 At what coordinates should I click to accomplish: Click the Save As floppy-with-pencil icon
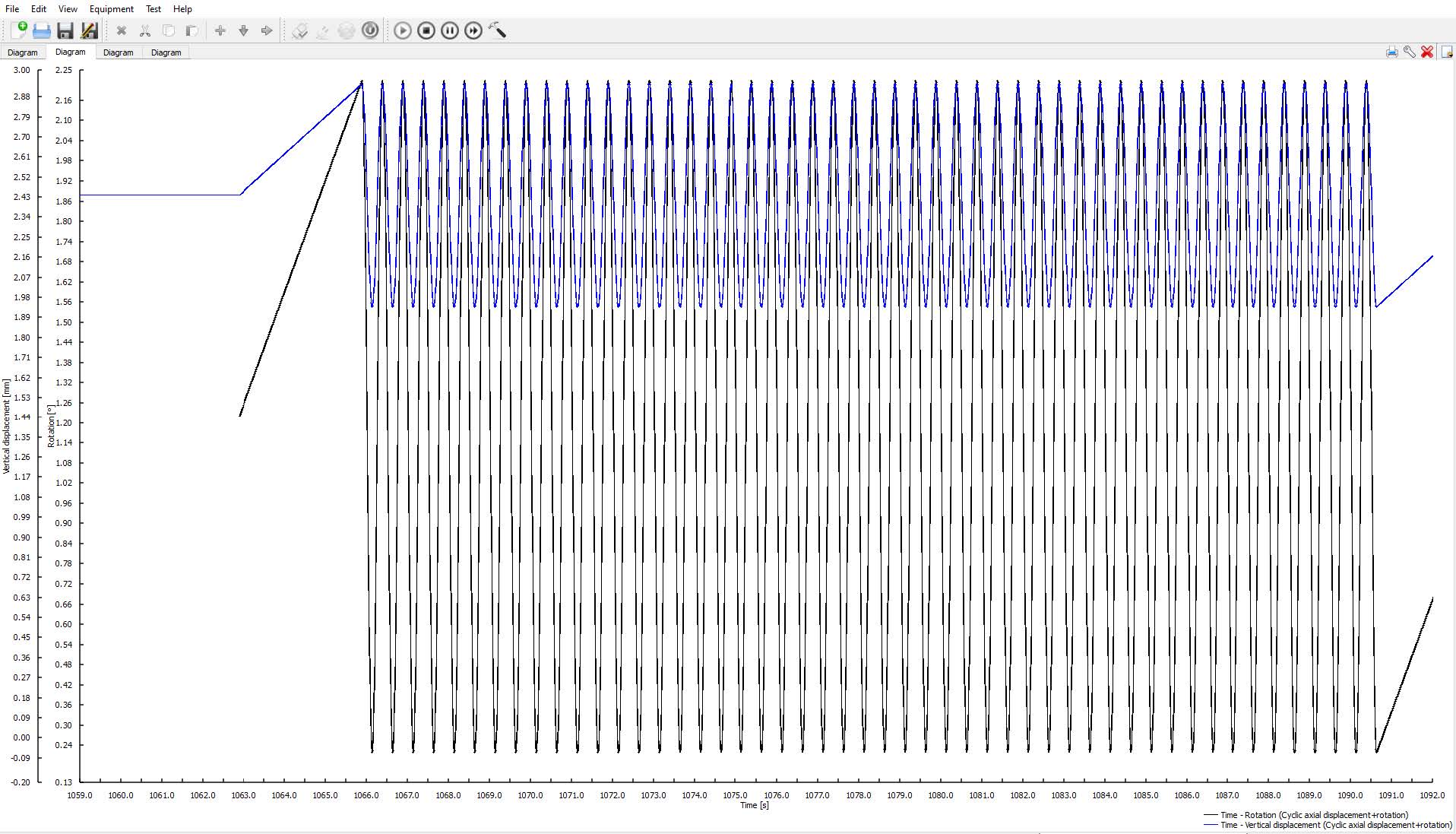pos(89,30)
